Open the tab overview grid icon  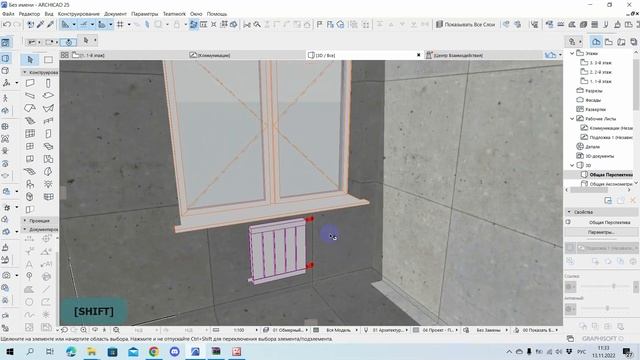point(64,55)
